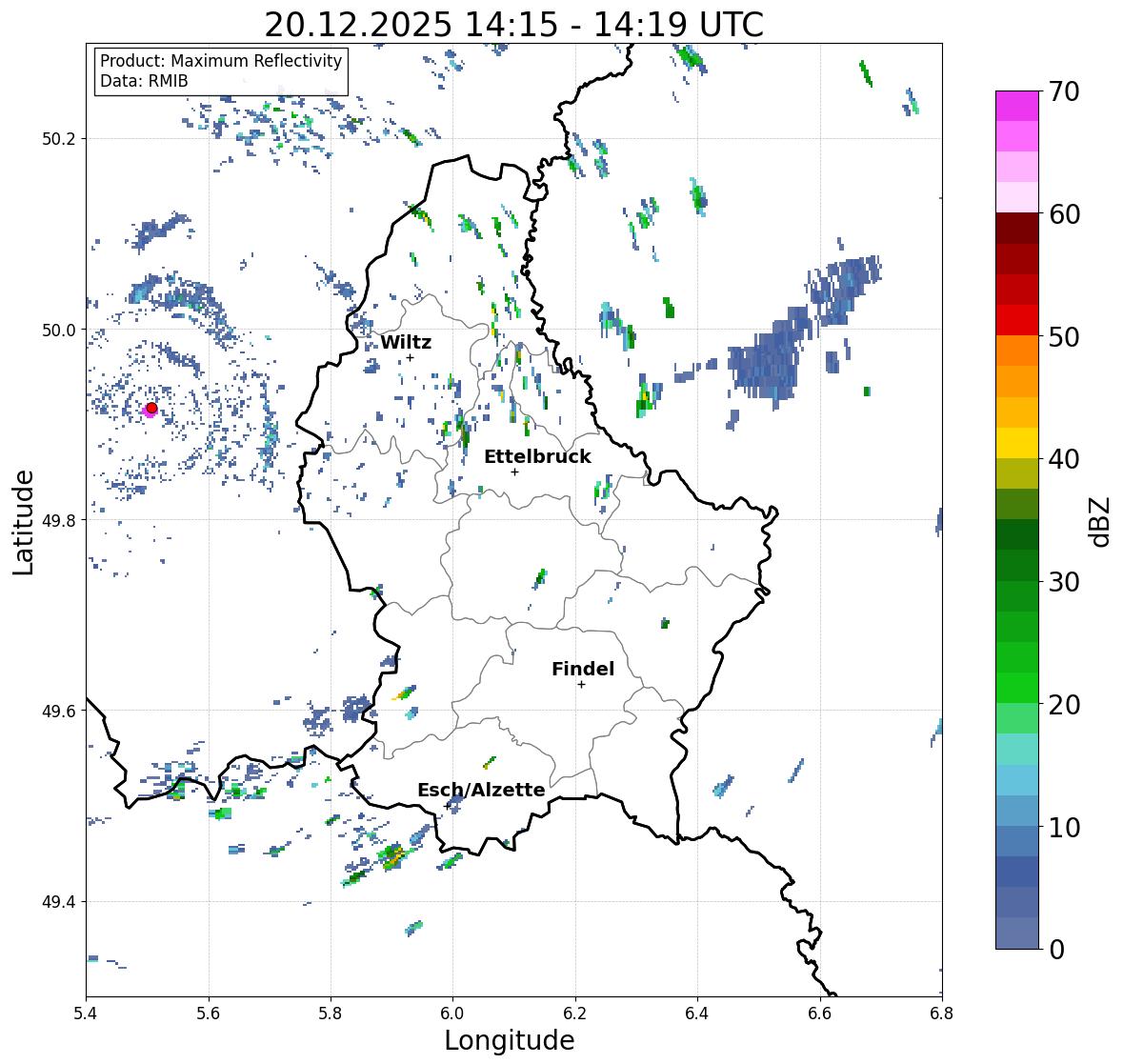
Task: Click the 50.2 latitude tick label
Action: pyautogui.click(x=59, y=139)
